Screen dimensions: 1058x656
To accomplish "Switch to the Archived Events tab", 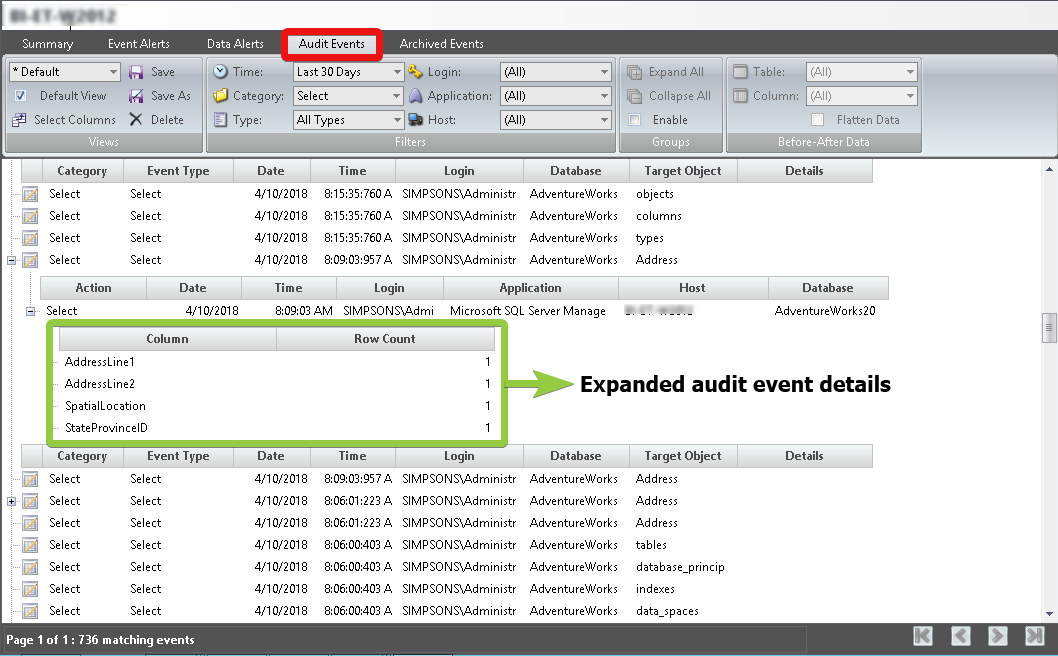I will 441,44.
